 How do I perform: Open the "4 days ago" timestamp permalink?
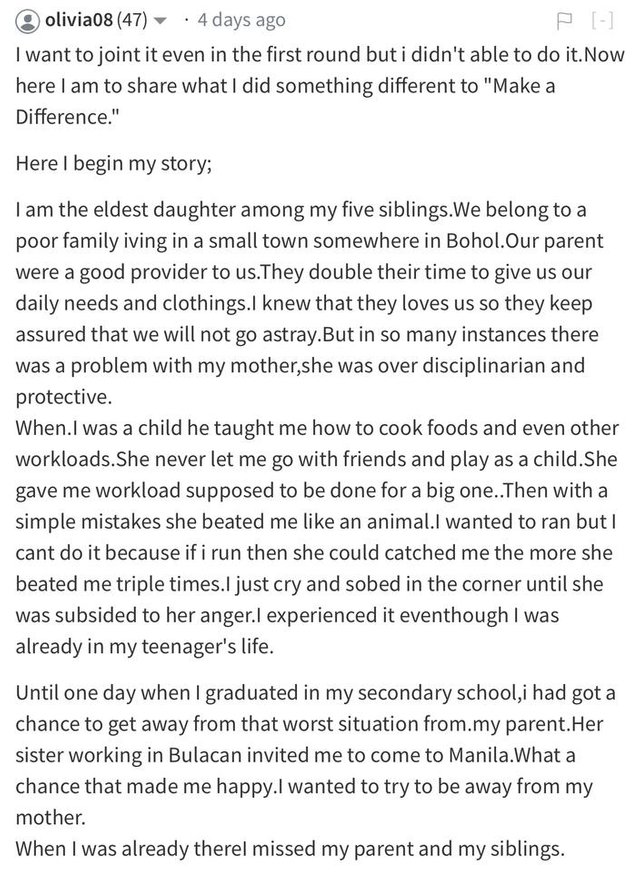coord(241,21)
